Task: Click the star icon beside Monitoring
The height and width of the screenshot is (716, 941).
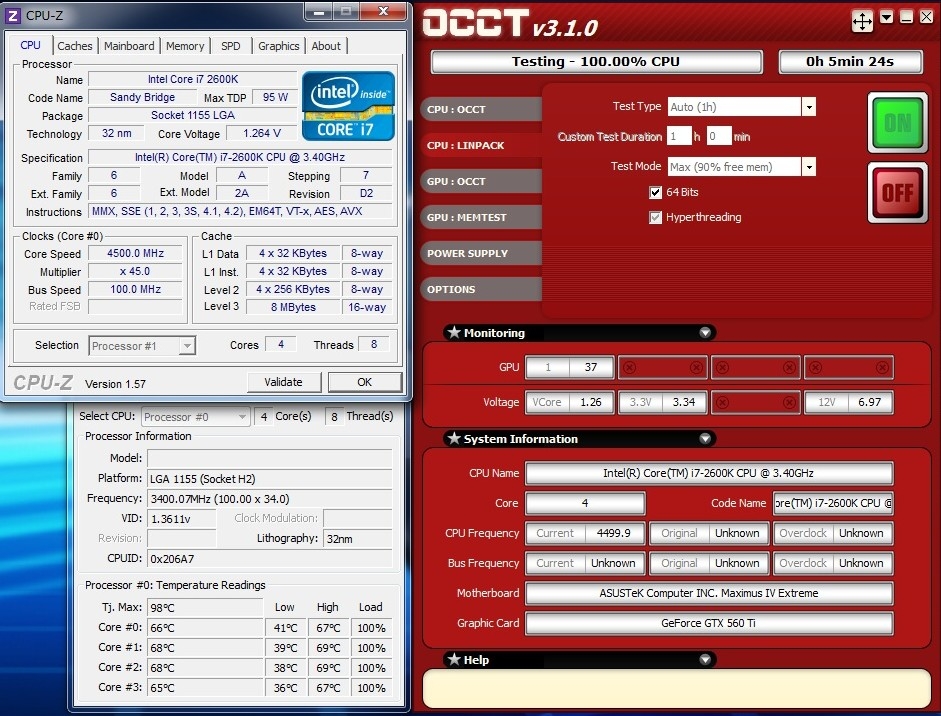Action: [454, 332]
